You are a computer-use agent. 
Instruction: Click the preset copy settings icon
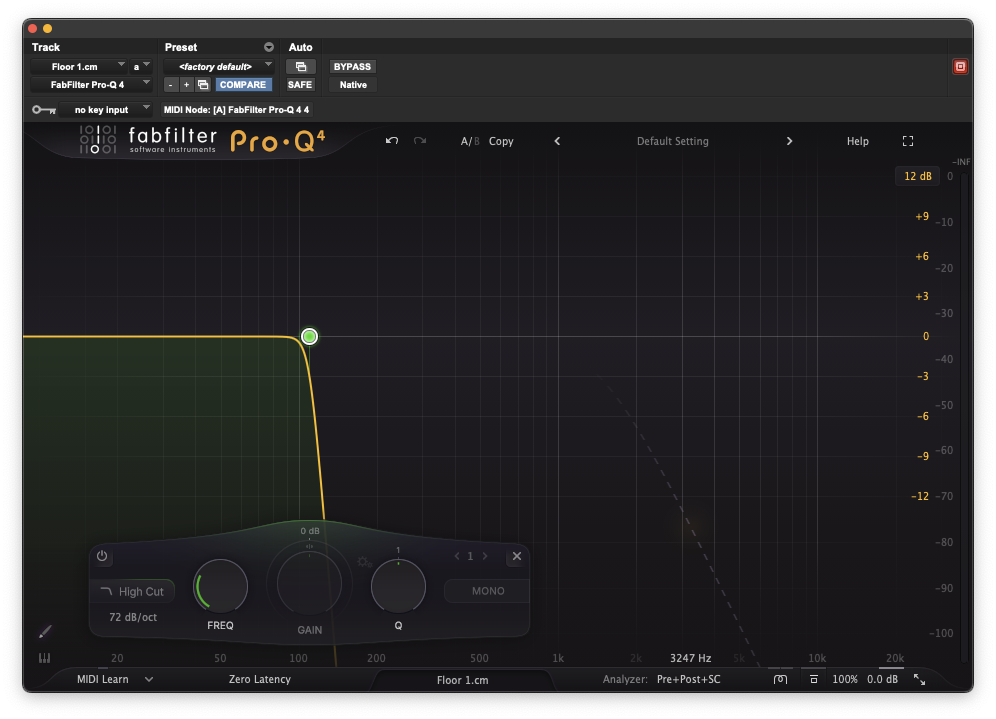click(203, 84)
